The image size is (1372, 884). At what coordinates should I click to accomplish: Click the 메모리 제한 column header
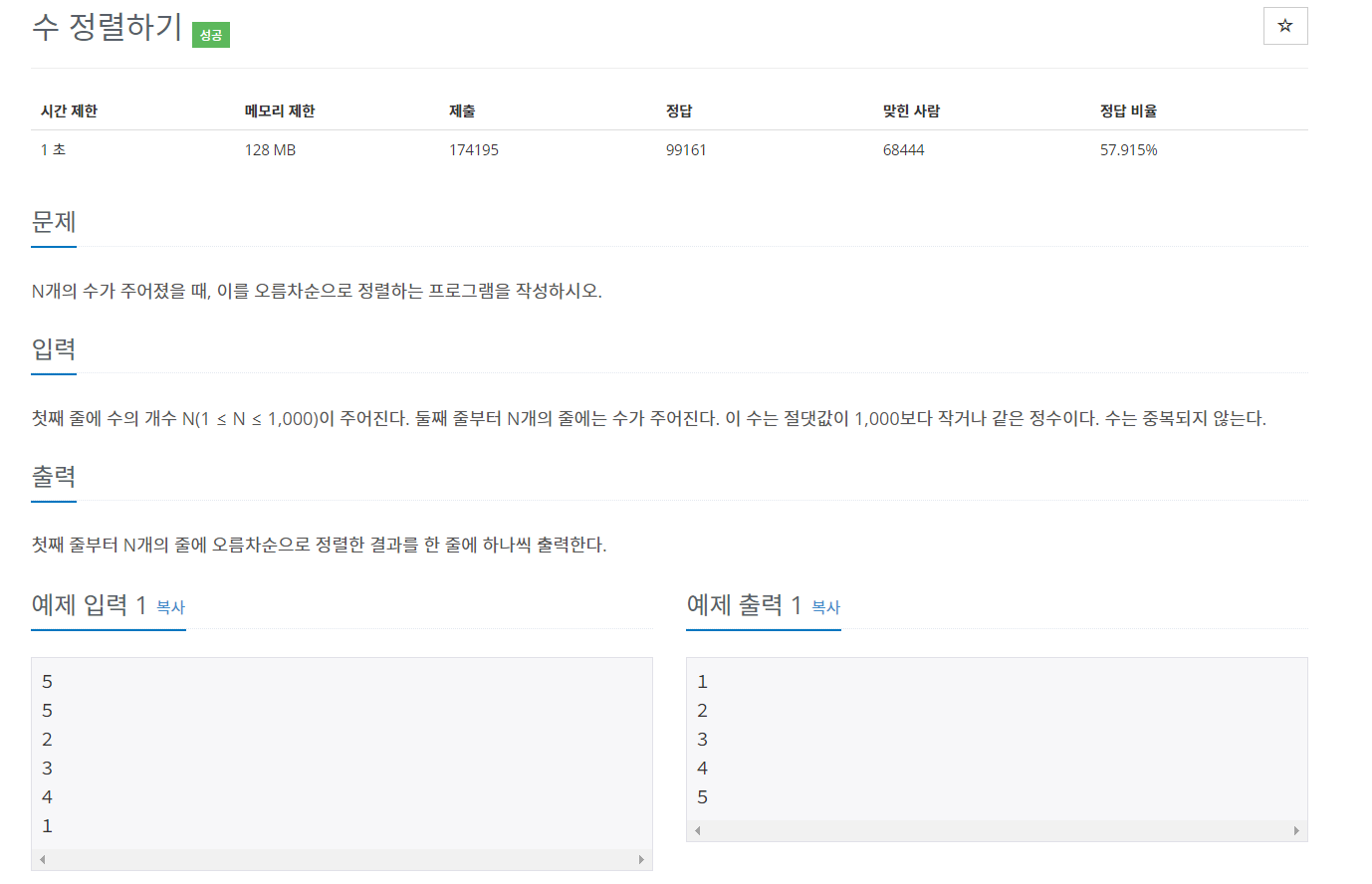(280, 110)
